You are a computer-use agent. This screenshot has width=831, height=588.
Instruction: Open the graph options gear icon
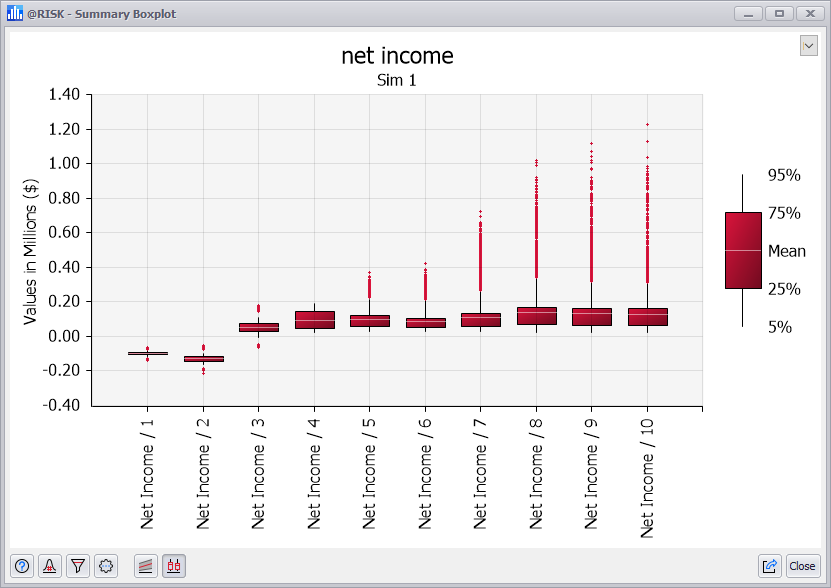(x=106, y=566)
